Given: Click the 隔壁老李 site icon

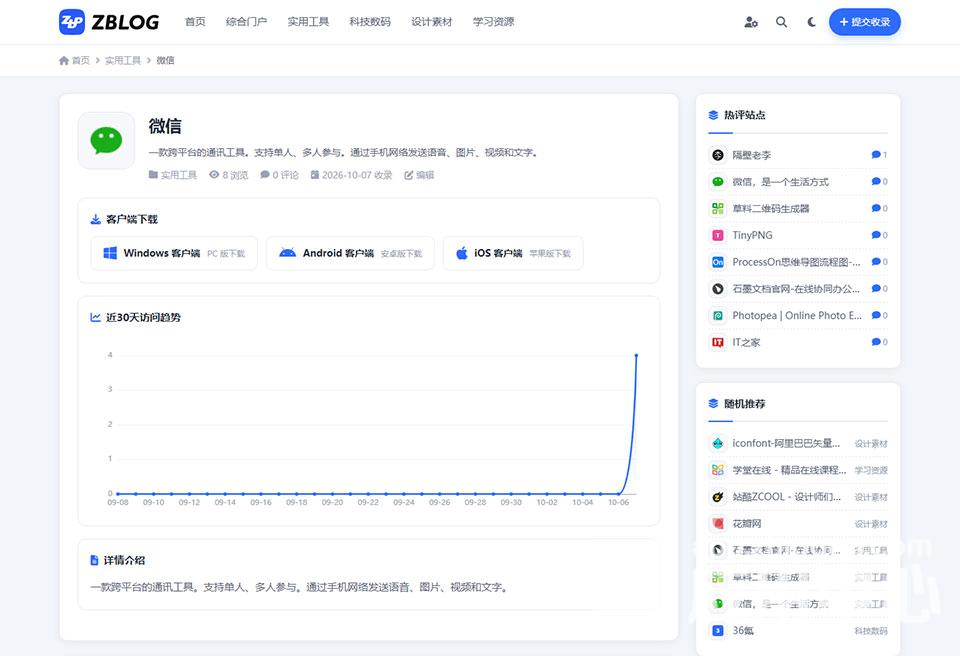Looking at the screenshot, I should [718, 155].
